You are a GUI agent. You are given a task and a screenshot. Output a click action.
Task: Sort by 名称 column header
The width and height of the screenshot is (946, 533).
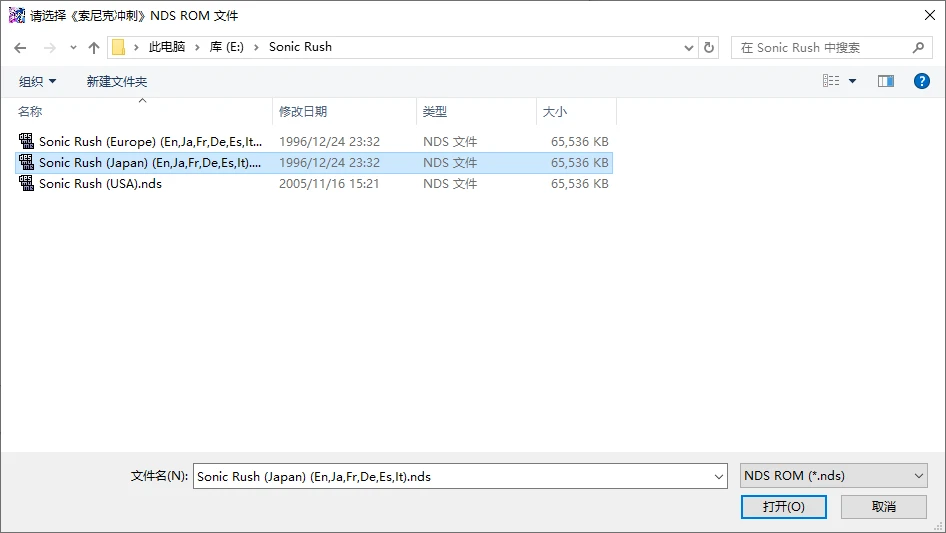142,112
